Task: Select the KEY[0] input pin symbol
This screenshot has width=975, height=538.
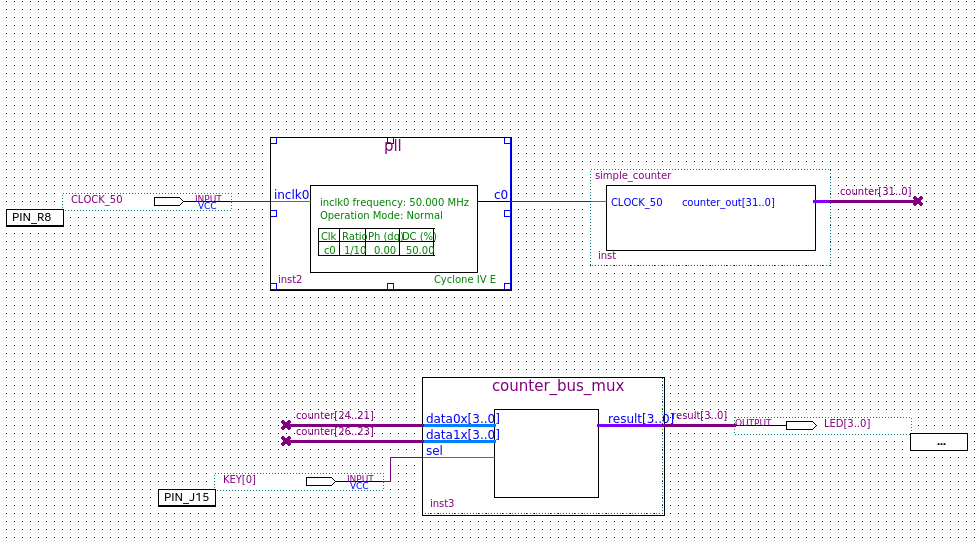Action: [x=321, y=481]
